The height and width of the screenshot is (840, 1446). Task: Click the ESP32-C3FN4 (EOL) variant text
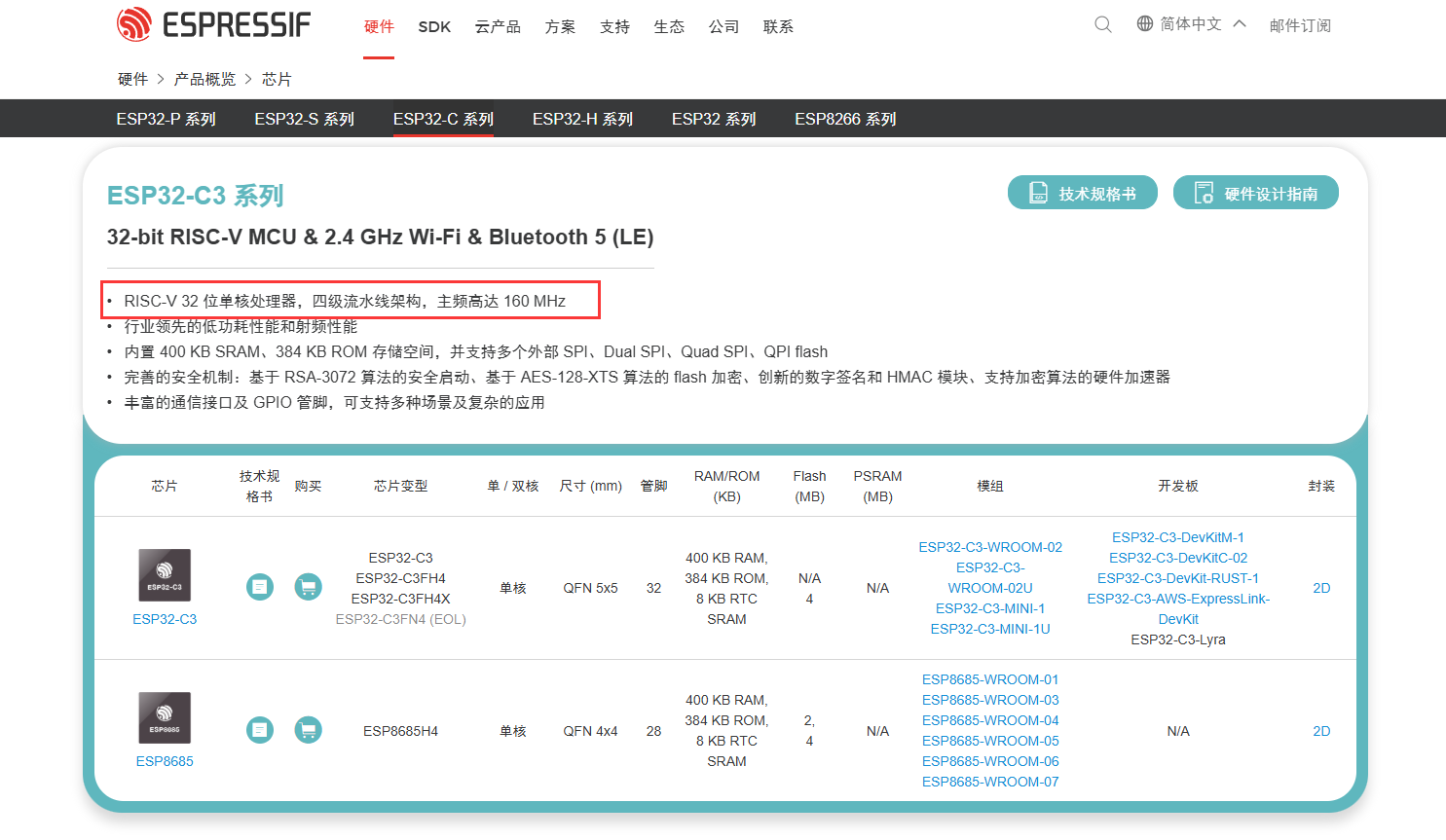(401, 619)
